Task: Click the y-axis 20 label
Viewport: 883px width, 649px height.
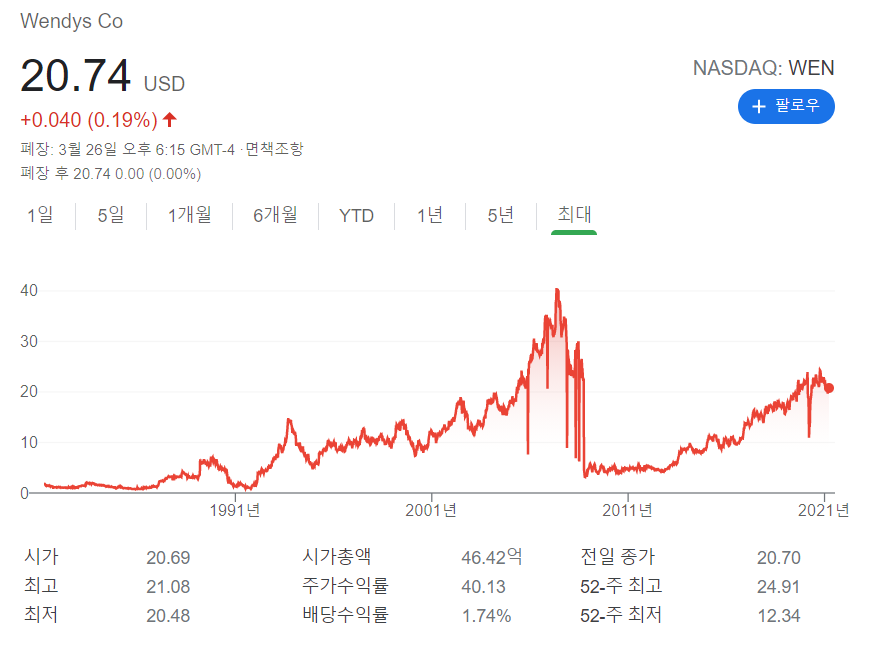Action: tap(29, 392)
